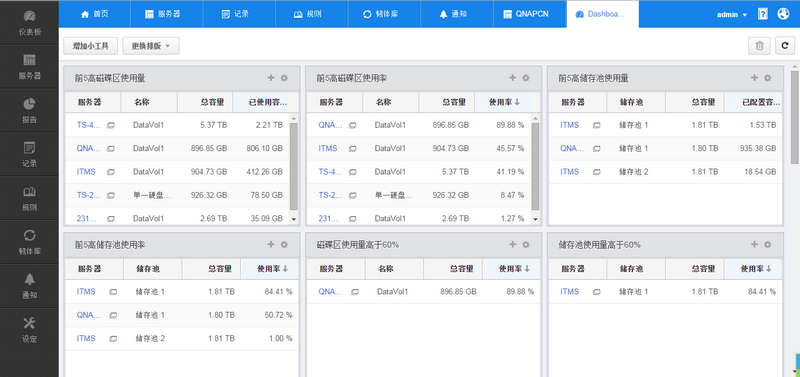Open the 服务器 sidebar section
800x377 pixels.
29,67
